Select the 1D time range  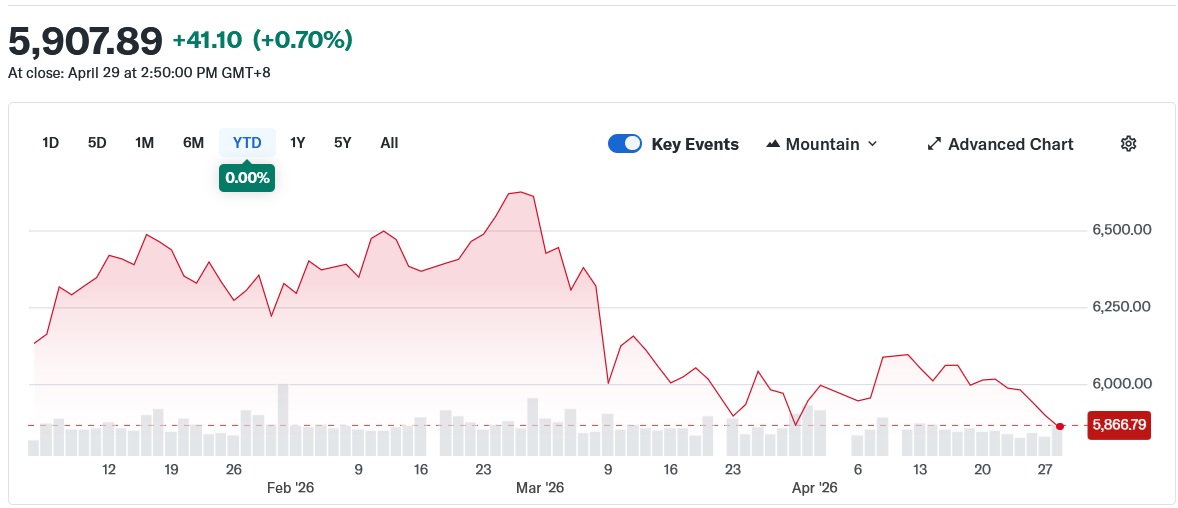tap(50, 143)
